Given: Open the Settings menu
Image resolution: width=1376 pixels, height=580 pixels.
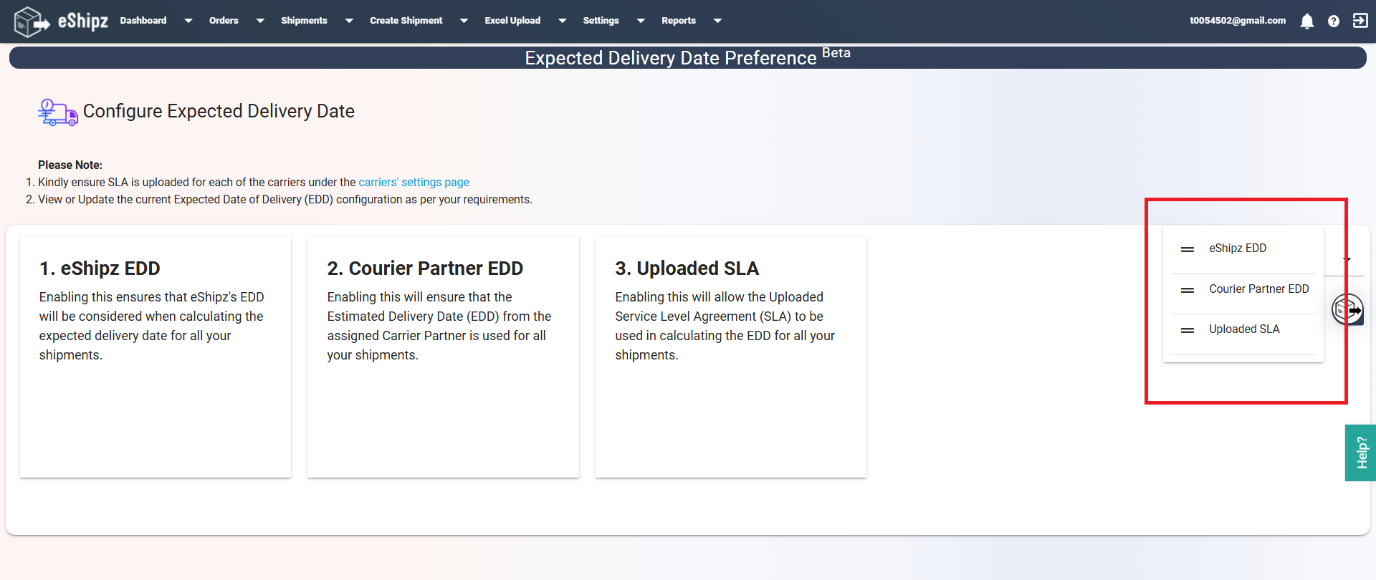Looking at the screenshot, I should tap(601, 21).
